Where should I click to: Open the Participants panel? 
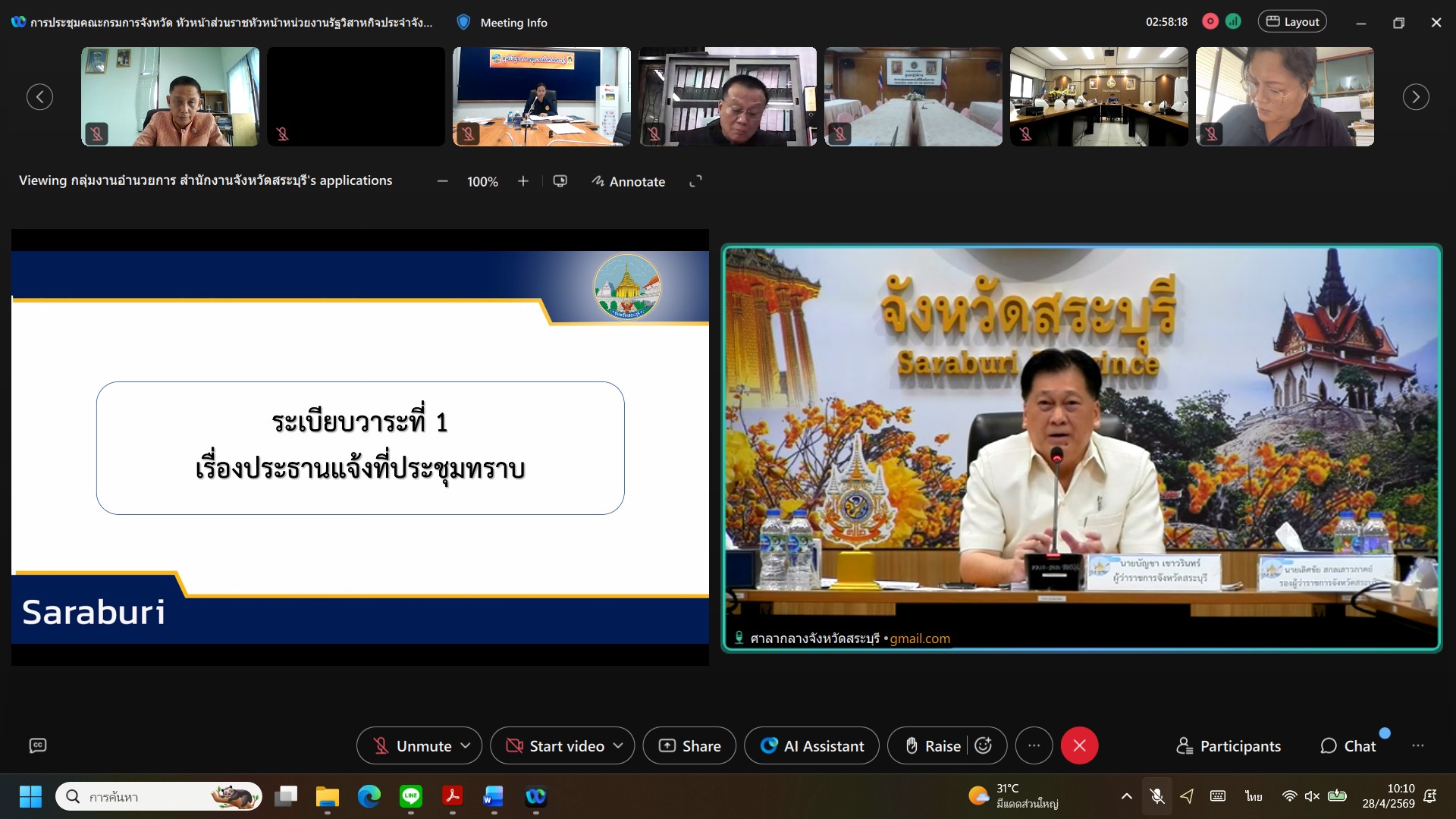tap(1228, 746)
